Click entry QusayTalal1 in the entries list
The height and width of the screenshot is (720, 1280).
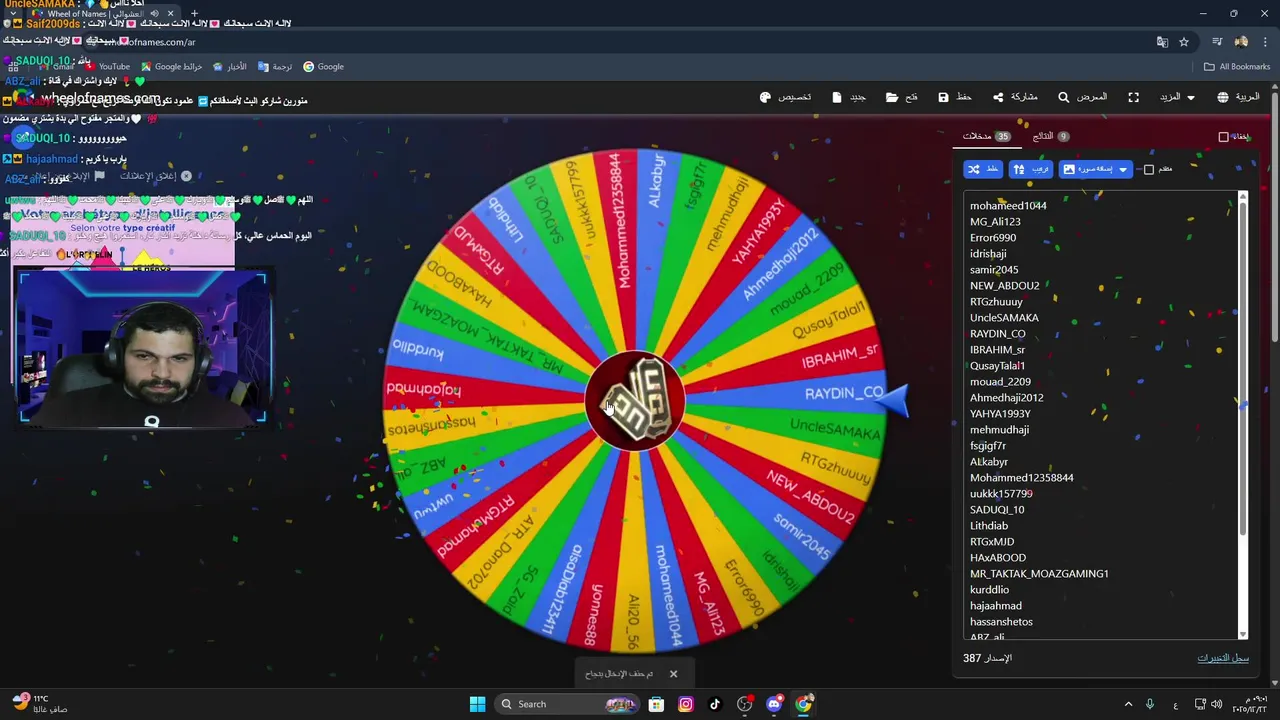997,366
